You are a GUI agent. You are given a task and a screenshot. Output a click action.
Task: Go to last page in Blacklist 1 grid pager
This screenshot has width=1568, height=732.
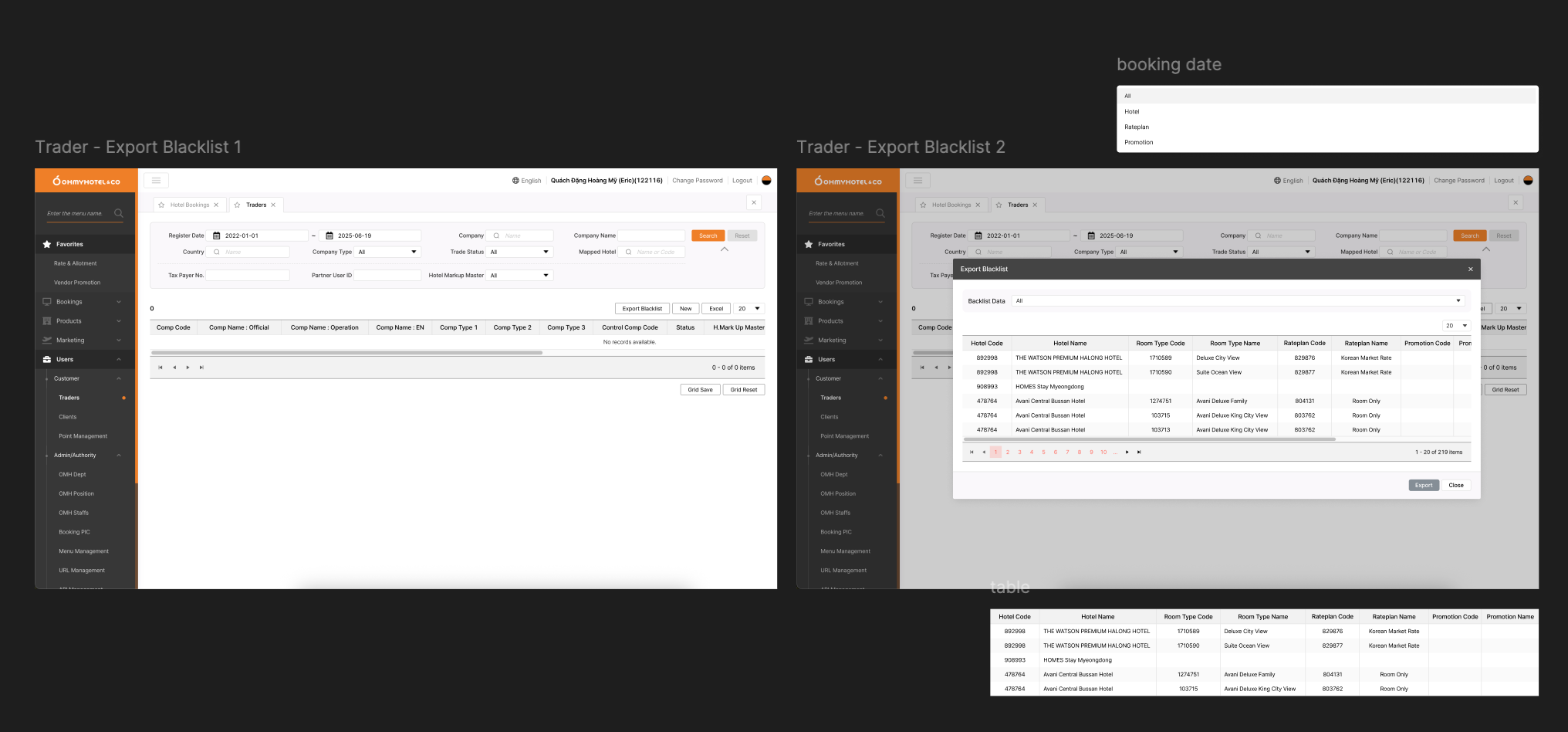coord(201,368)
